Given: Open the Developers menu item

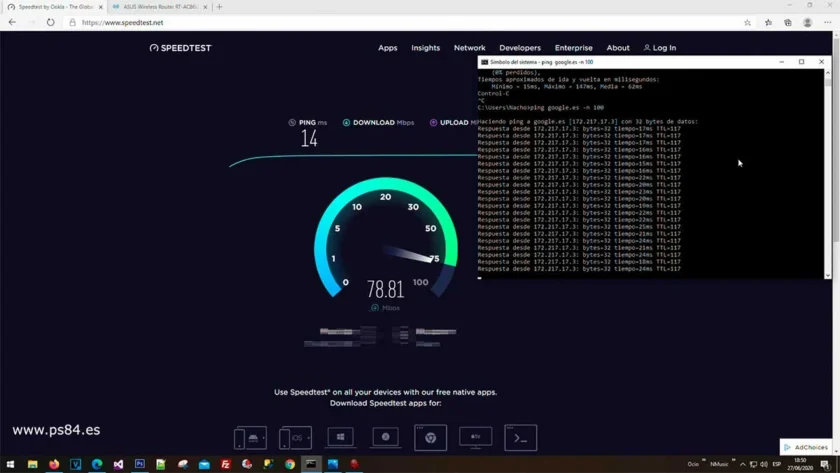Looking at the screenshot, I should pyautogui.click(x=520, y=48).
